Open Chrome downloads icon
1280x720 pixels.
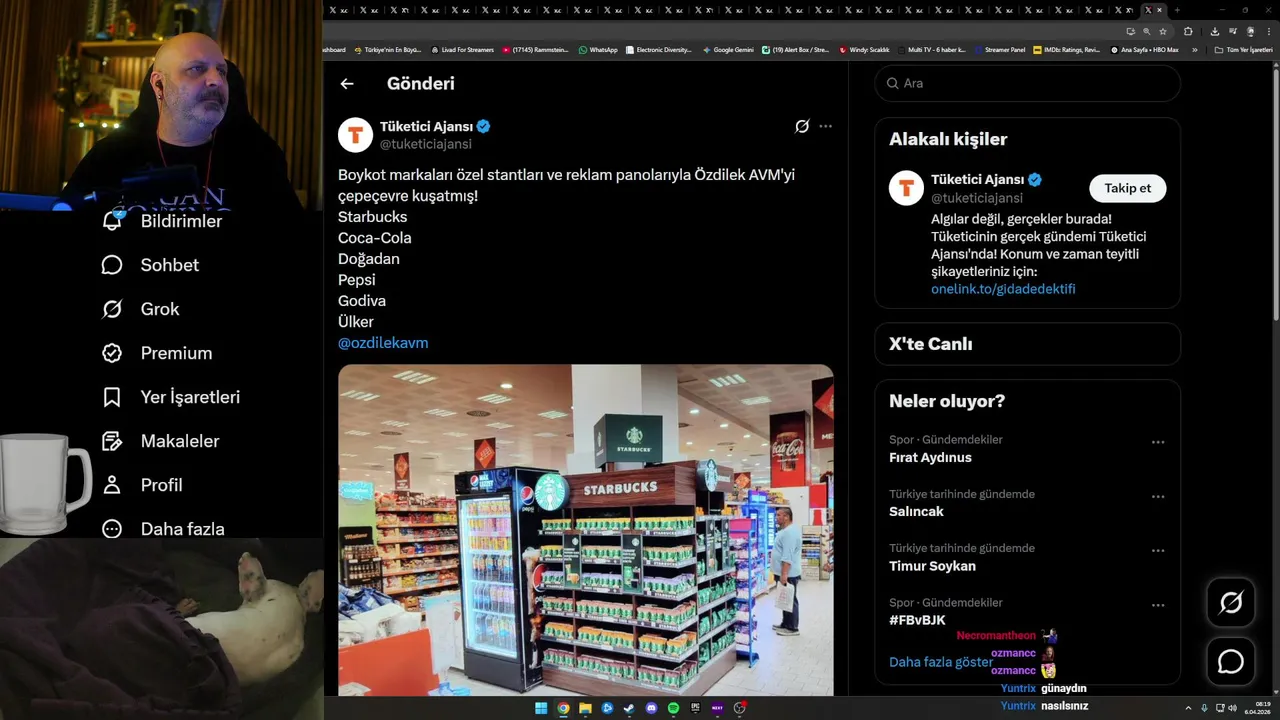pos(1215,31)
